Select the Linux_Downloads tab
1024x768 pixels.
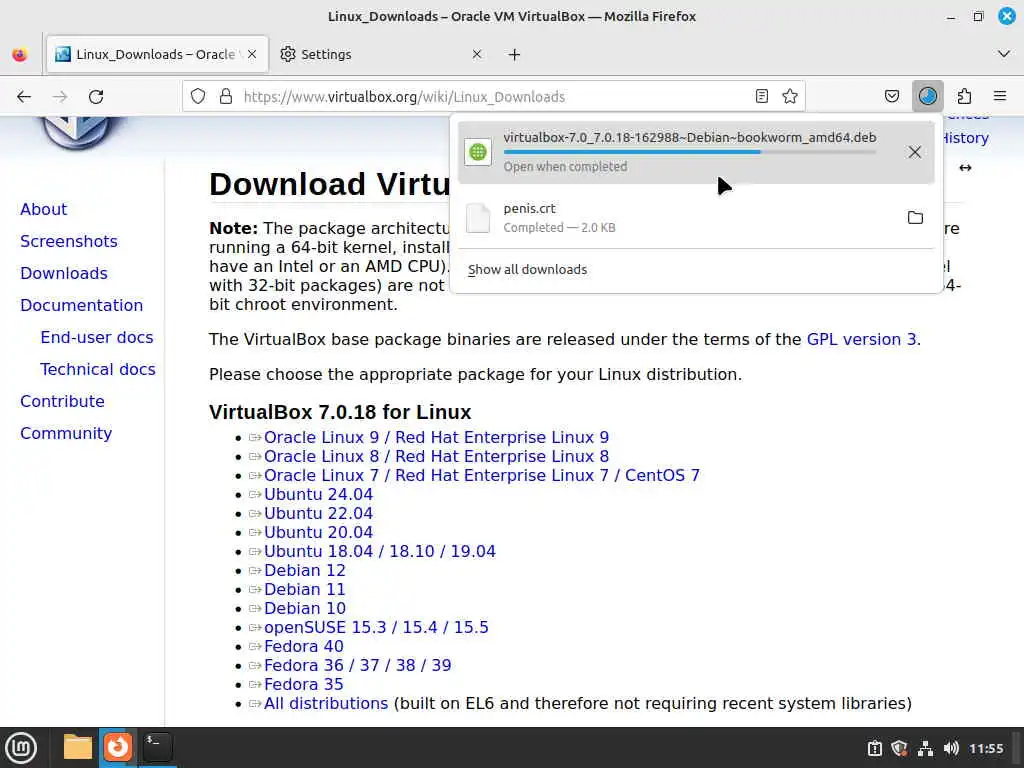(157, 54)
